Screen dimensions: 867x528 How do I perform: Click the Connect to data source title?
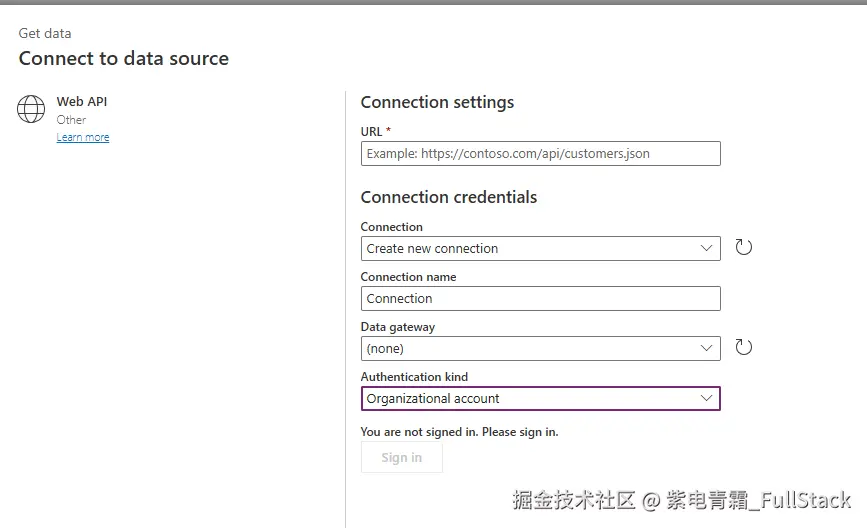124,58
